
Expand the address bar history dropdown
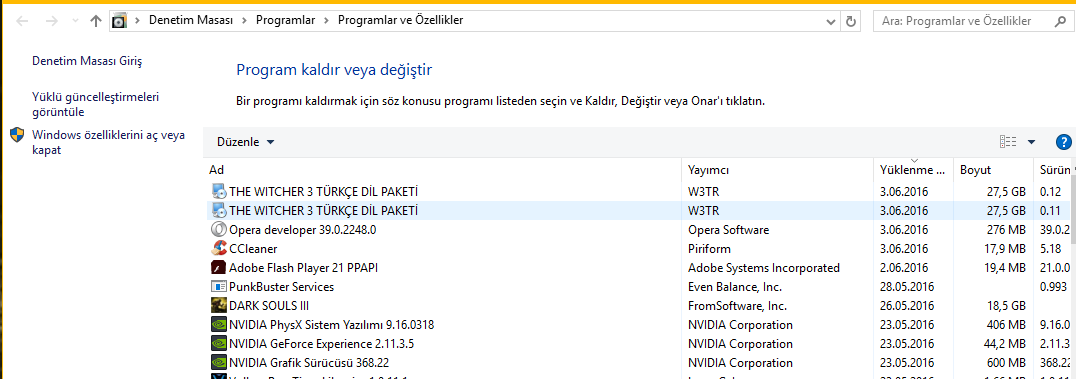coord(831,21)
